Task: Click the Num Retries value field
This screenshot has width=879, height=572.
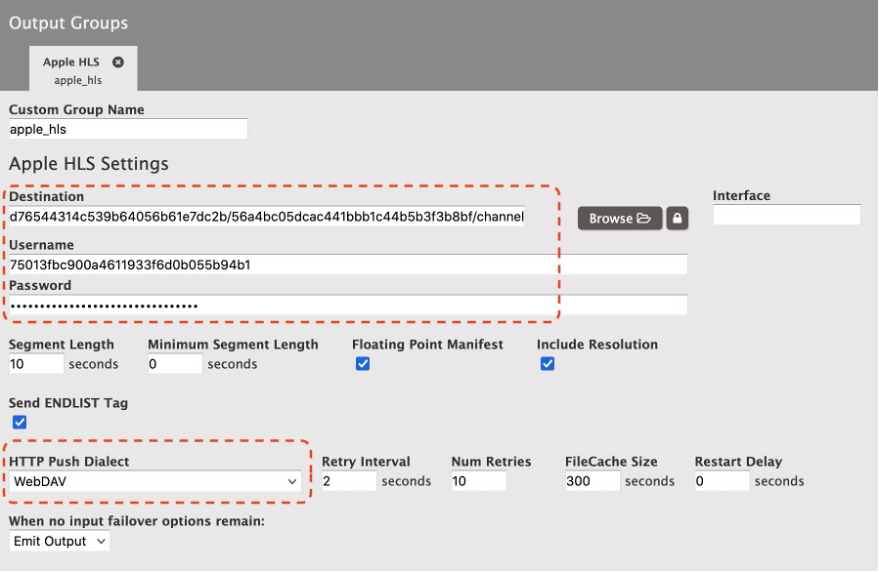Action: coord(479,481)
